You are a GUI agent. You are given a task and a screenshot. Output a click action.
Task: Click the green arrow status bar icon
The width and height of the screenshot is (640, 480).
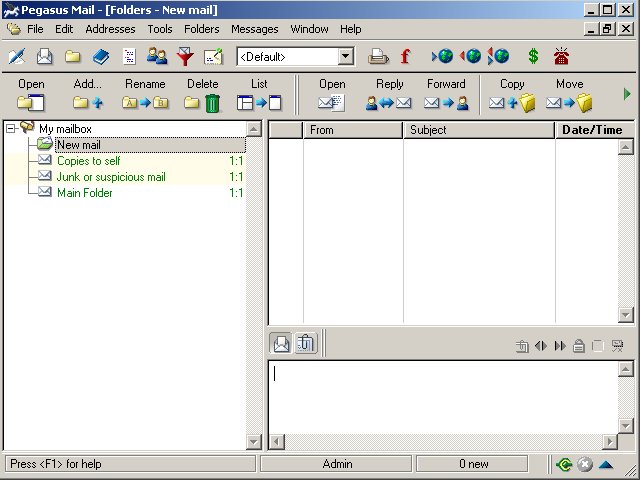(564, 464)
